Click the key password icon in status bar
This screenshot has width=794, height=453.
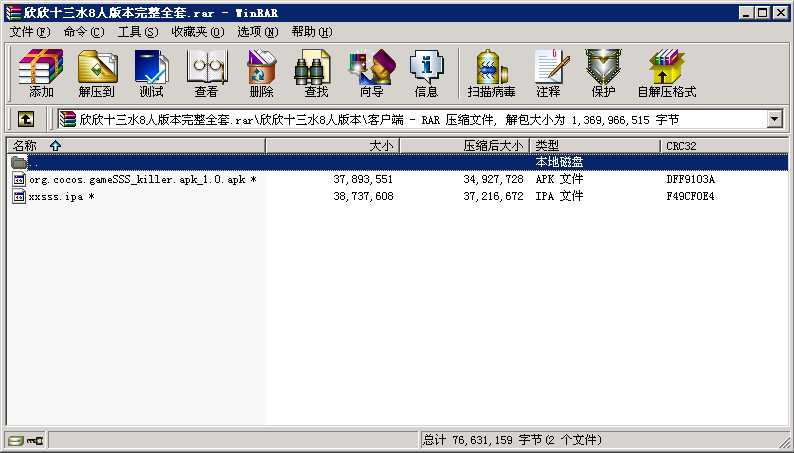[x=35, y=440]
